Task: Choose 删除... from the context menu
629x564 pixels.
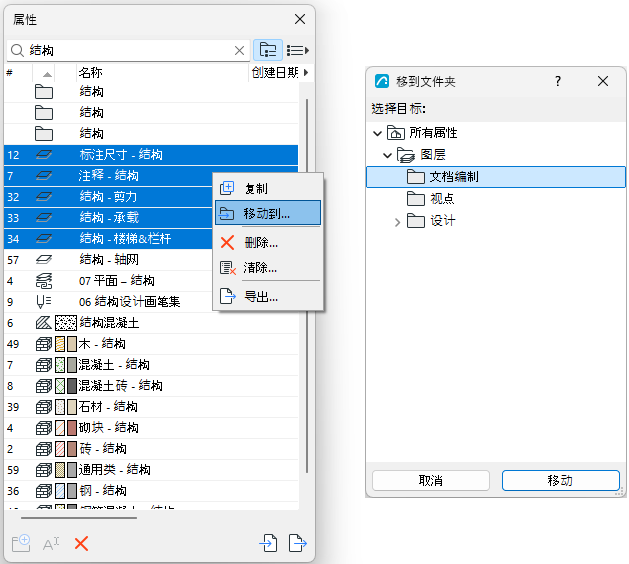Action: [268, 242]
